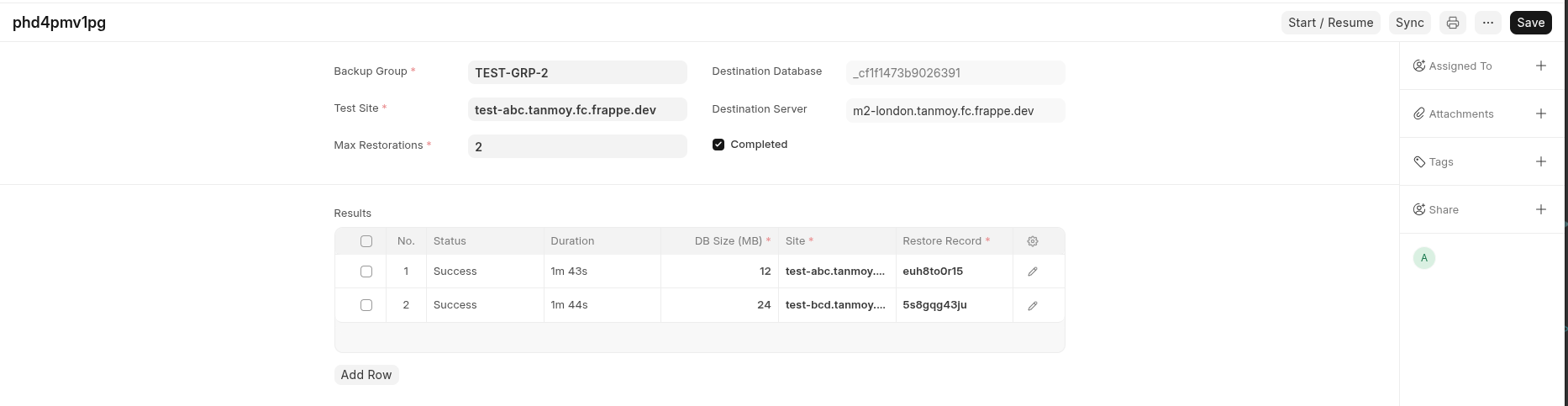
Task: Click the Sync button
Action: pyautogui.click(x=1409, y=23)
